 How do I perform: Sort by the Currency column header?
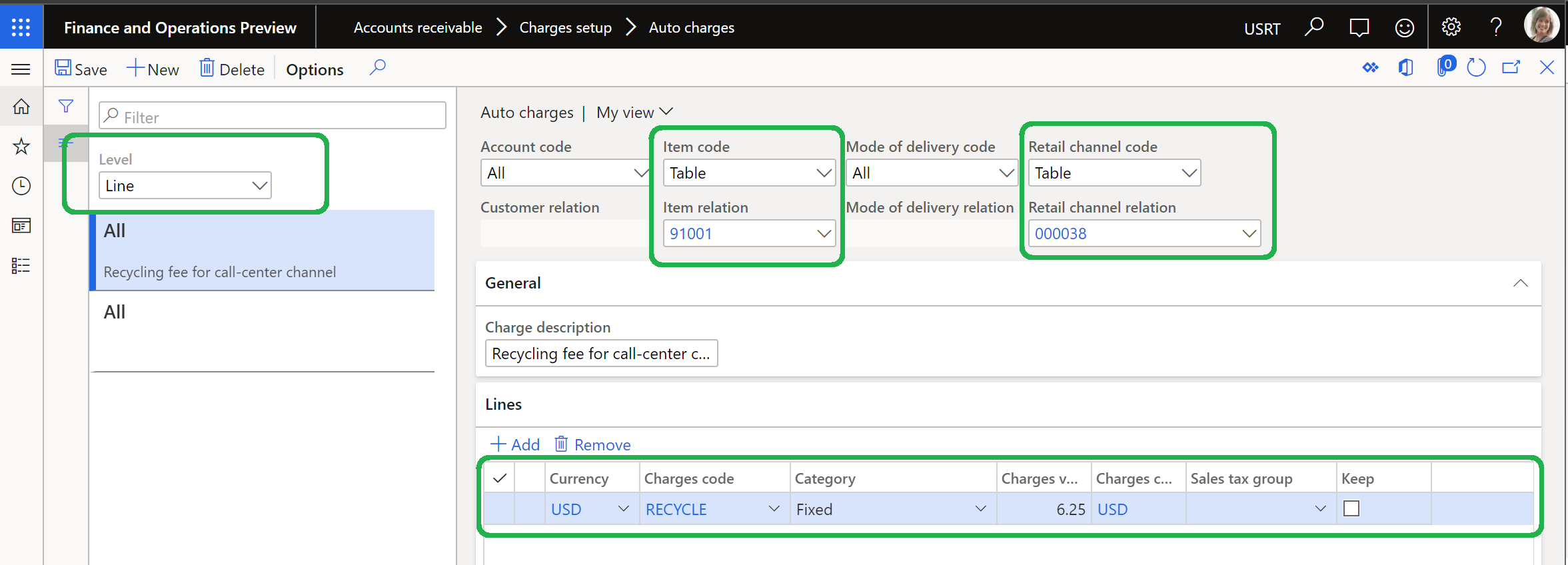pos(592,478)
